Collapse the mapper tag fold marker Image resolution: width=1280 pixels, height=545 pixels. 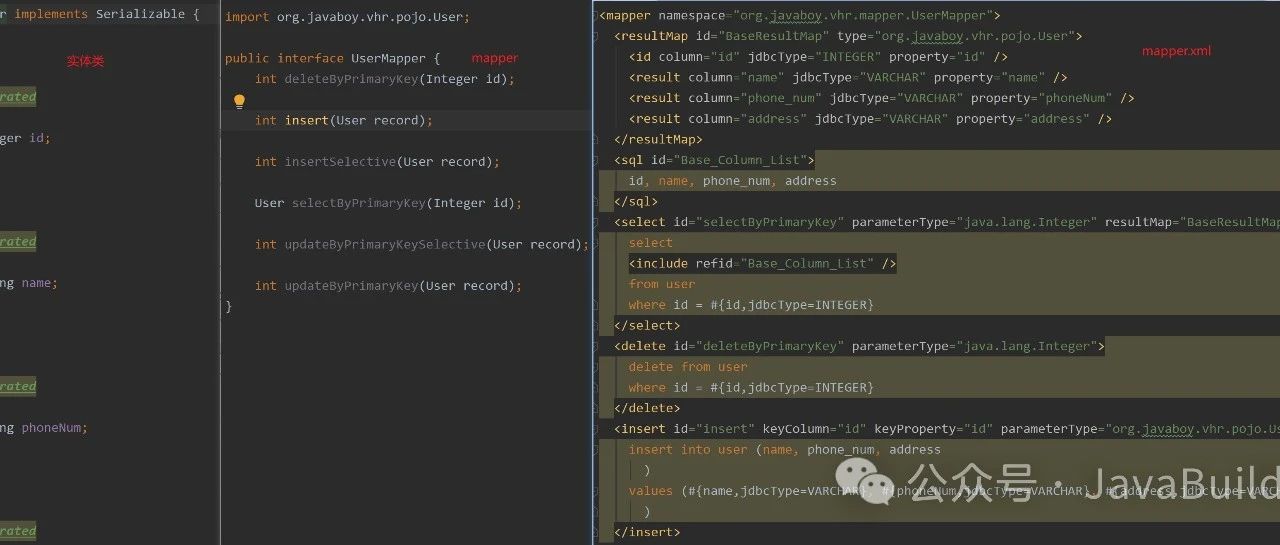click(x=596, y=16)
